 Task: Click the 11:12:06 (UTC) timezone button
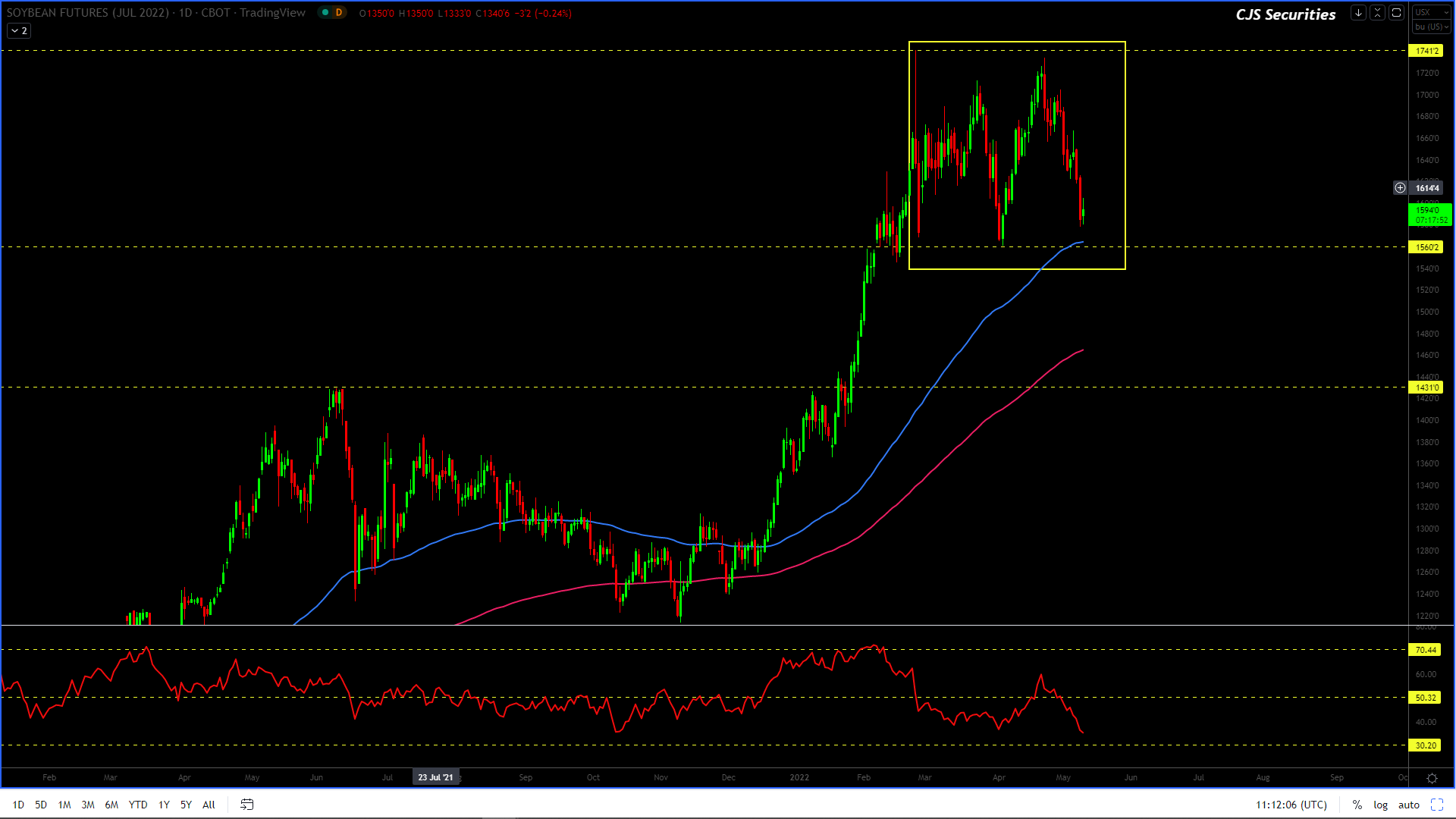(1291, 805)
